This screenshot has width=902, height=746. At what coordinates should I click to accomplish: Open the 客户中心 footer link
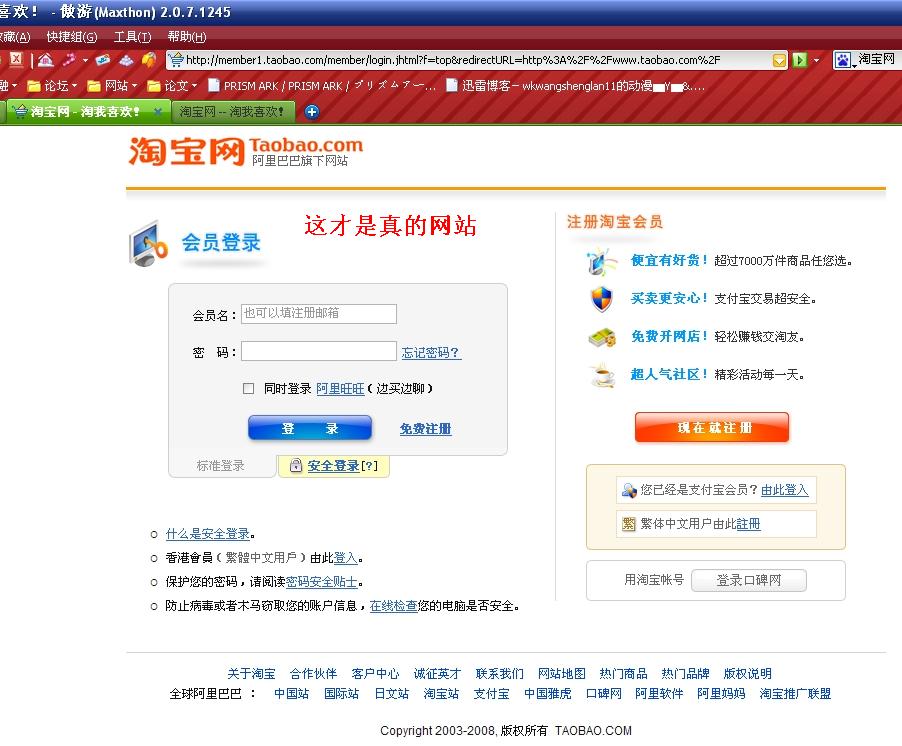[x=375, y=674]
